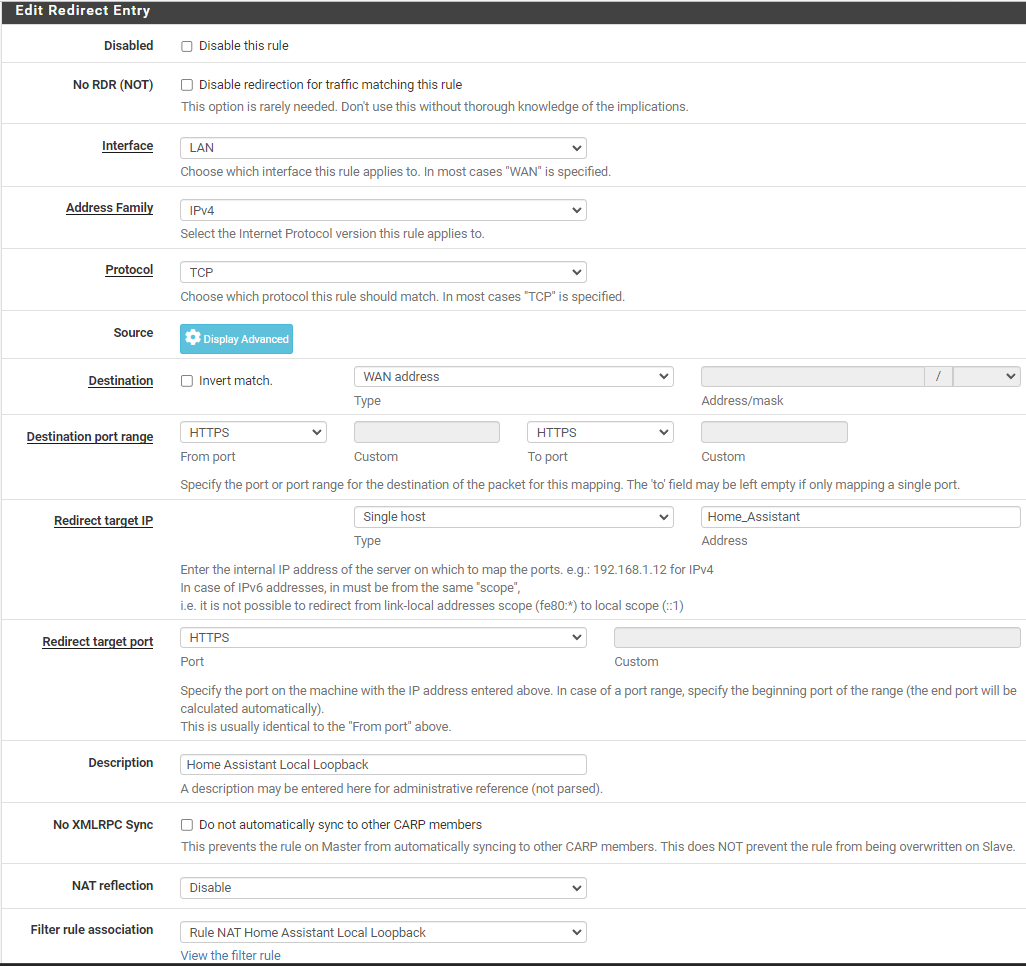Open the Destination type dropdown 'WAN address'
This screenshot has width=1026, height=966.
point(514,376)
